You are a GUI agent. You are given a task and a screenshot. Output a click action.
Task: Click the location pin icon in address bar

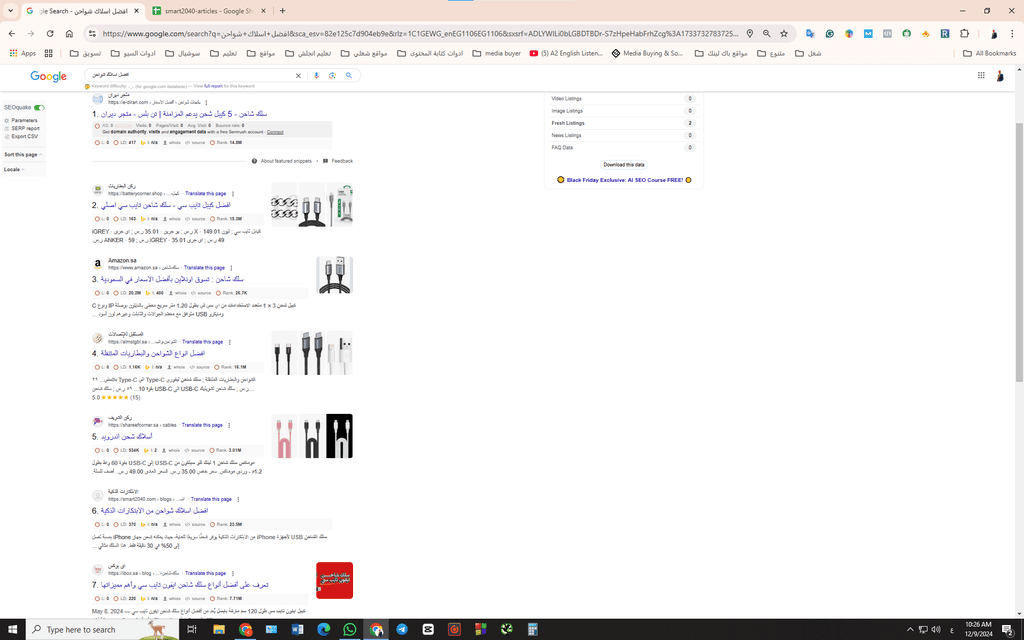coord(750,33)
